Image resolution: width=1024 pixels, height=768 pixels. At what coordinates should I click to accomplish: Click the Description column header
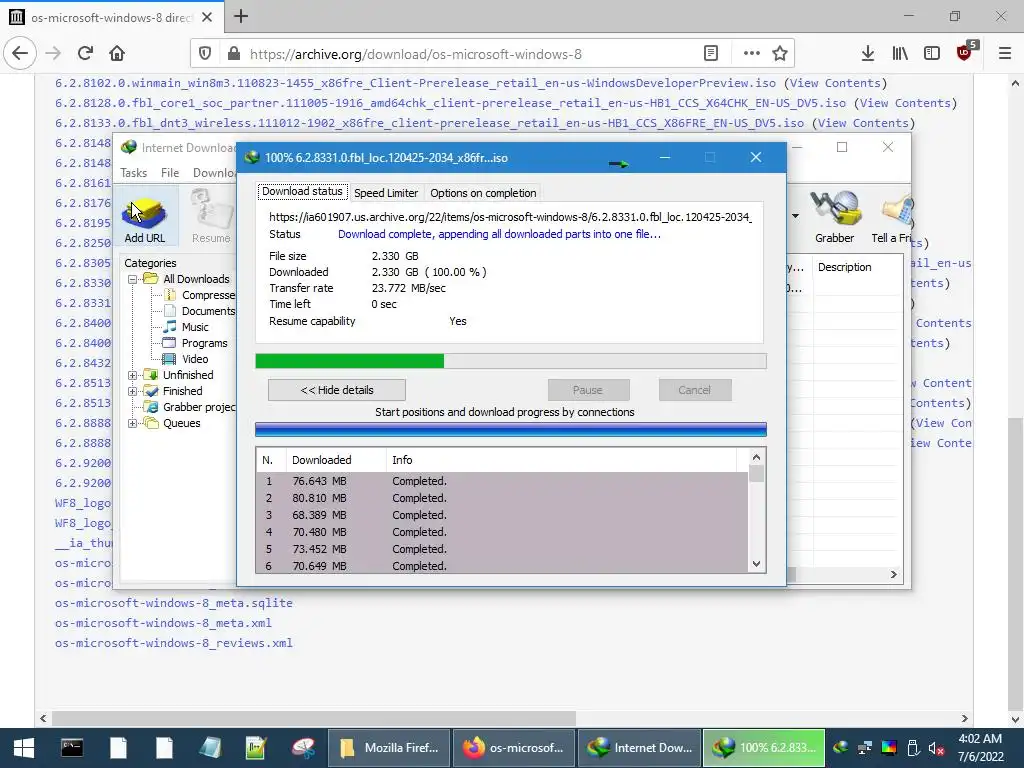[844, 267]
